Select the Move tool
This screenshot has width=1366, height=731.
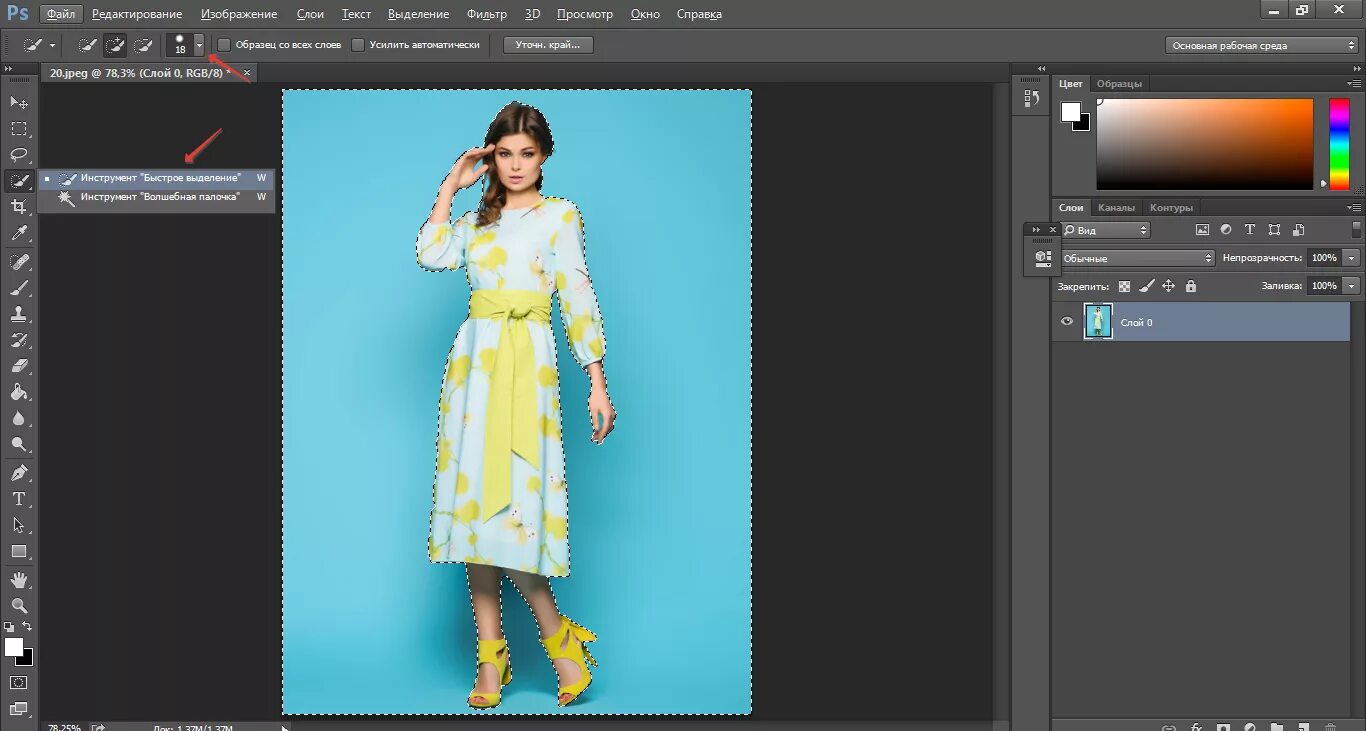click(x=18, y=102)
